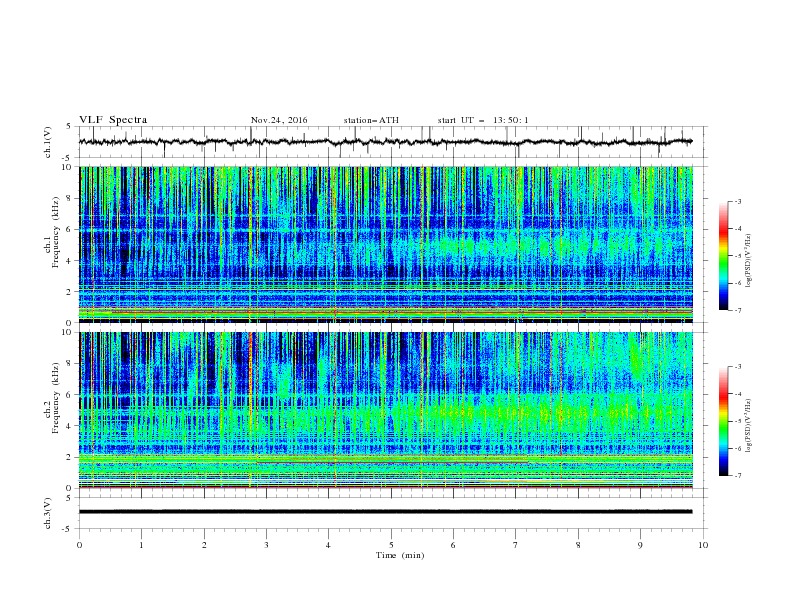The image size is (792, 612).
Task: Click the ch.1 "Frequency (kHz)" axis label
Action: (56, 233)
